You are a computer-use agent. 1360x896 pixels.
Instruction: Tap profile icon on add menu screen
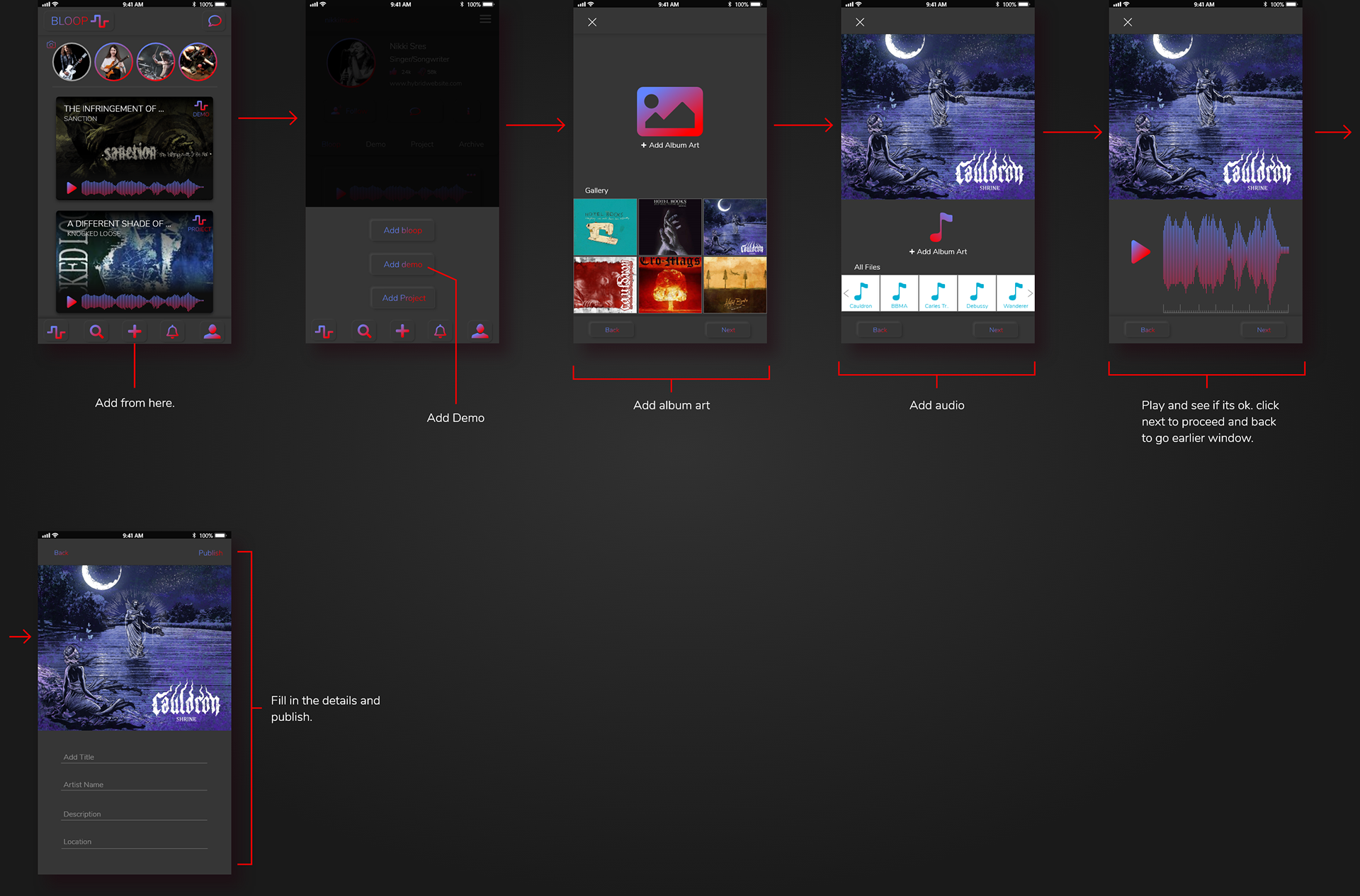coord(480,331)
